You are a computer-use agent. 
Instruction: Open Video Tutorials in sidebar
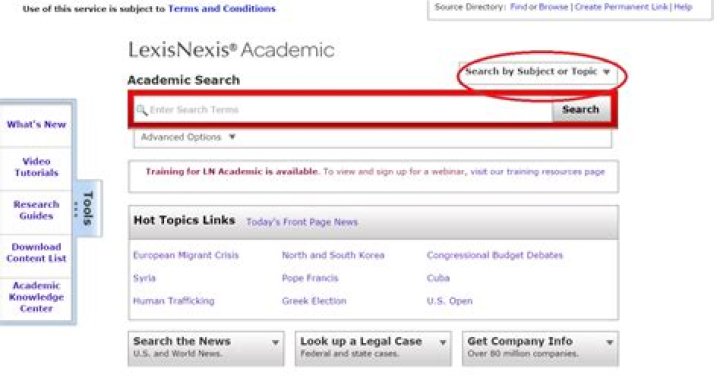click(36, 167)
